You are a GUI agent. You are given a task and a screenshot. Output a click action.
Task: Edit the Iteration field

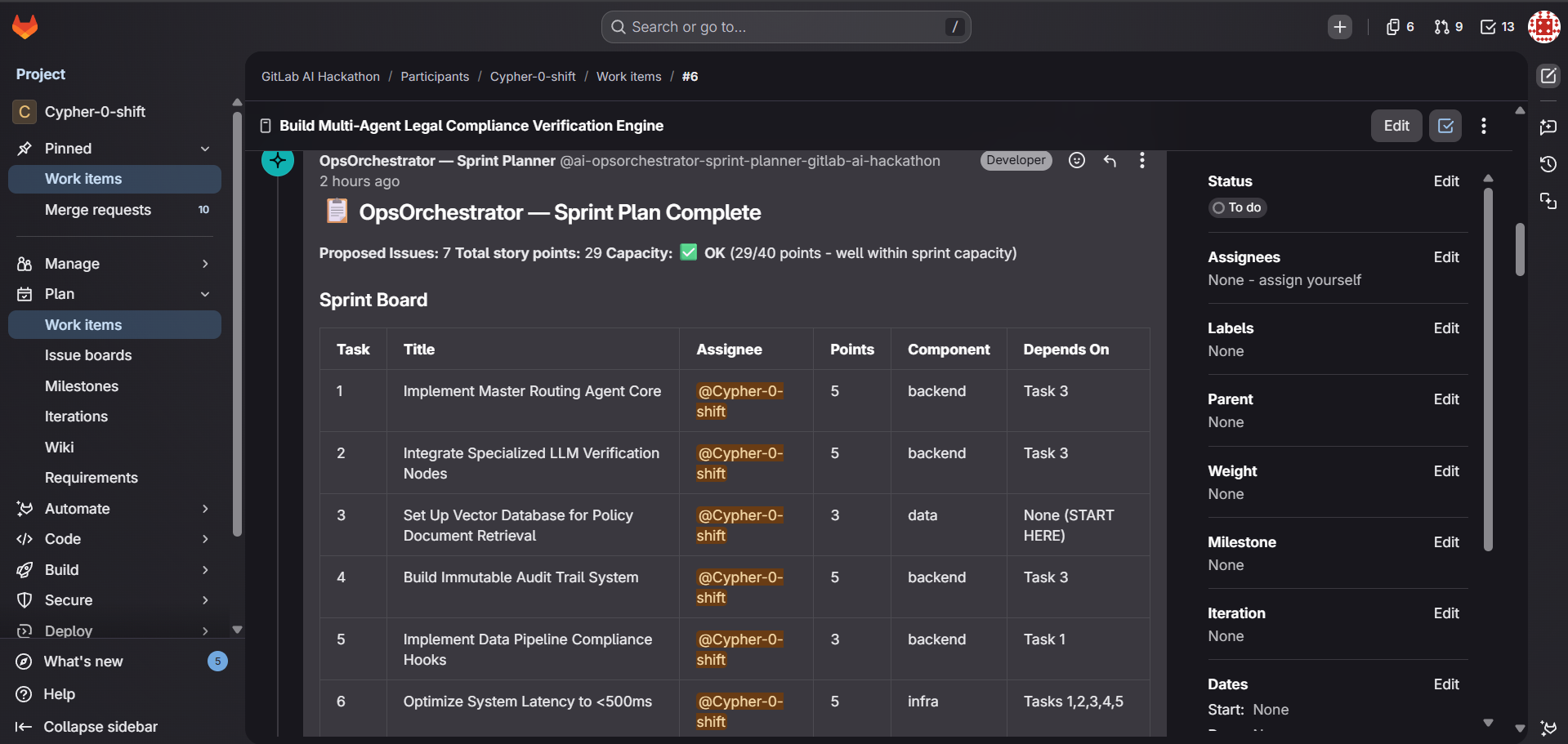(1446, 613)
